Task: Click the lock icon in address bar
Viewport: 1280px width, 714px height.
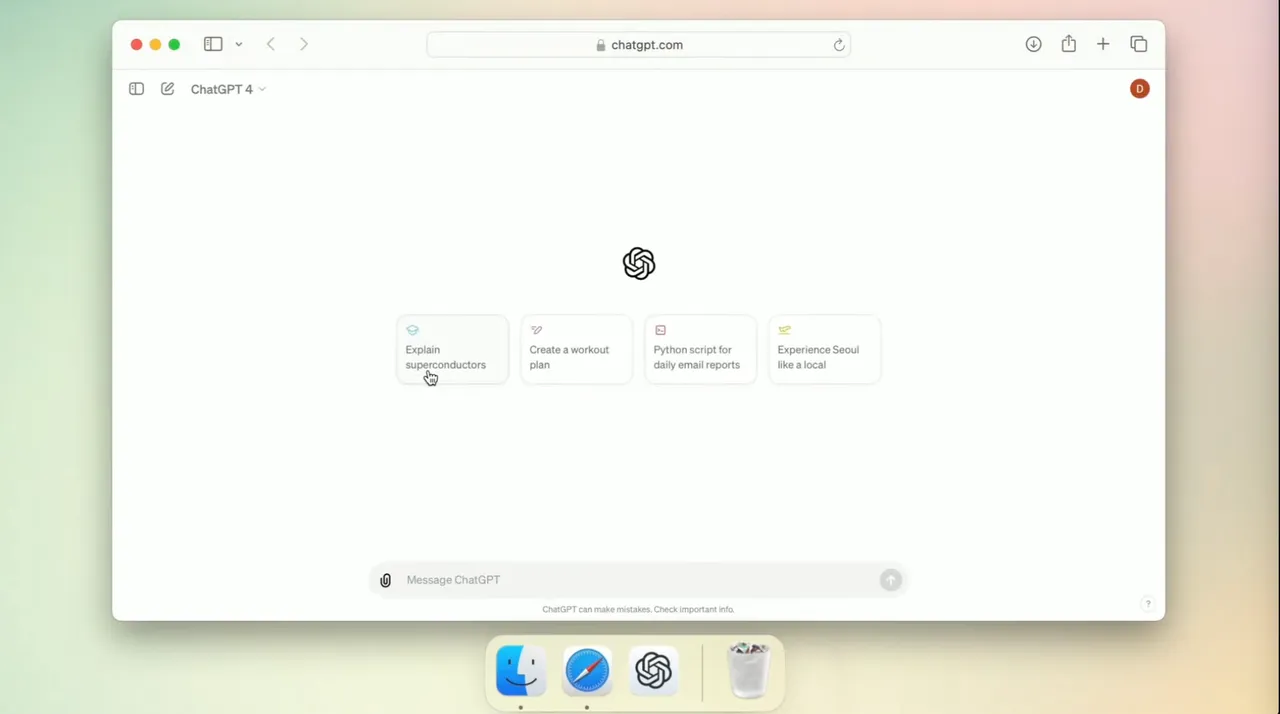Action: [601, 45]
